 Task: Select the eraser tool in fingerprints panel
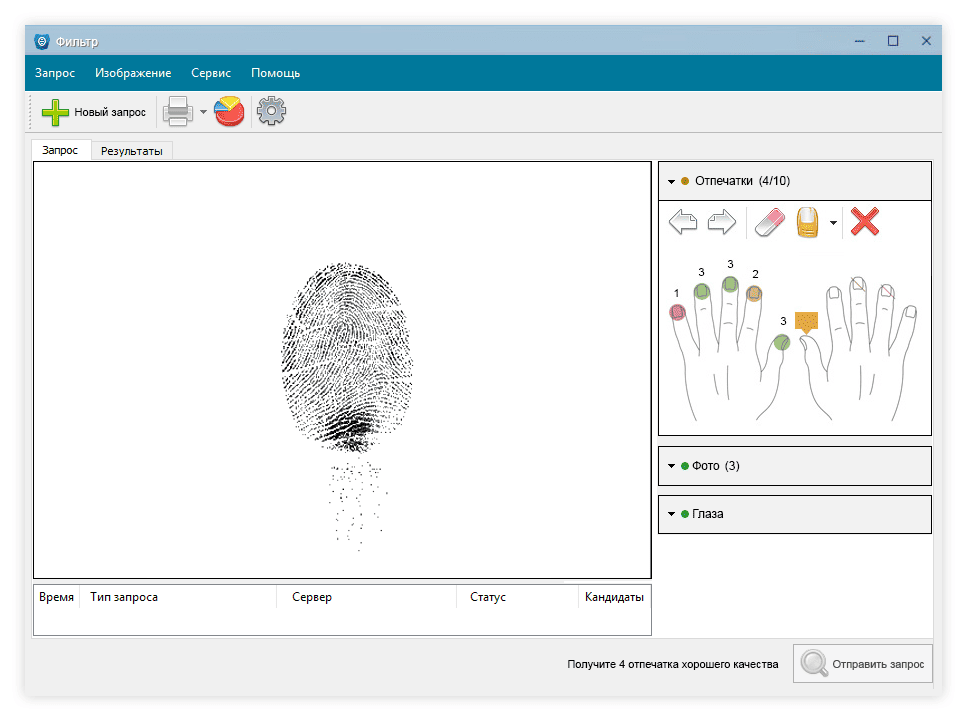[x=770, y=222]
